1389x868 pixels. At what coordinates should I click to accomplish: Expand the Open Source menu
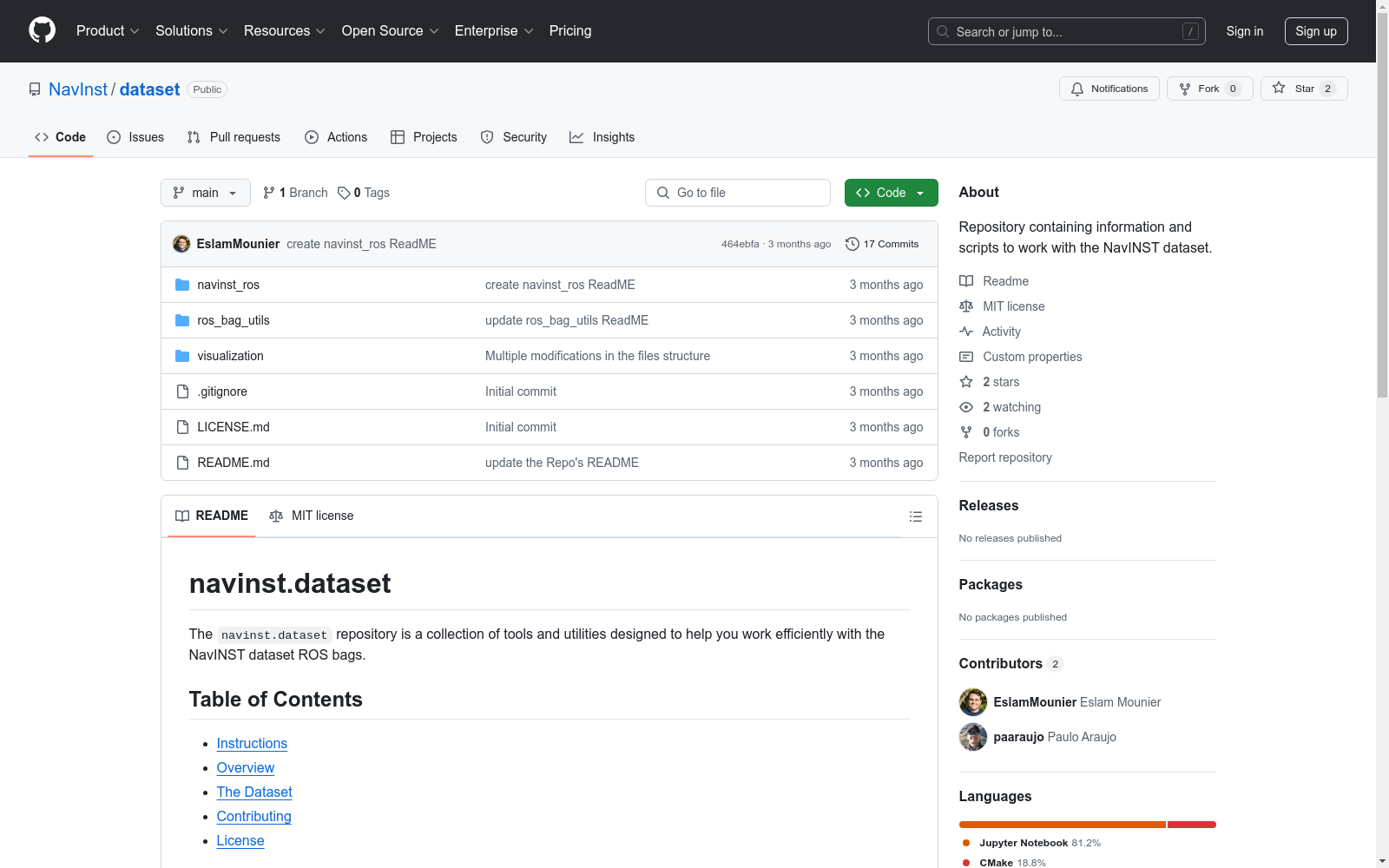[x=391, y=30]
